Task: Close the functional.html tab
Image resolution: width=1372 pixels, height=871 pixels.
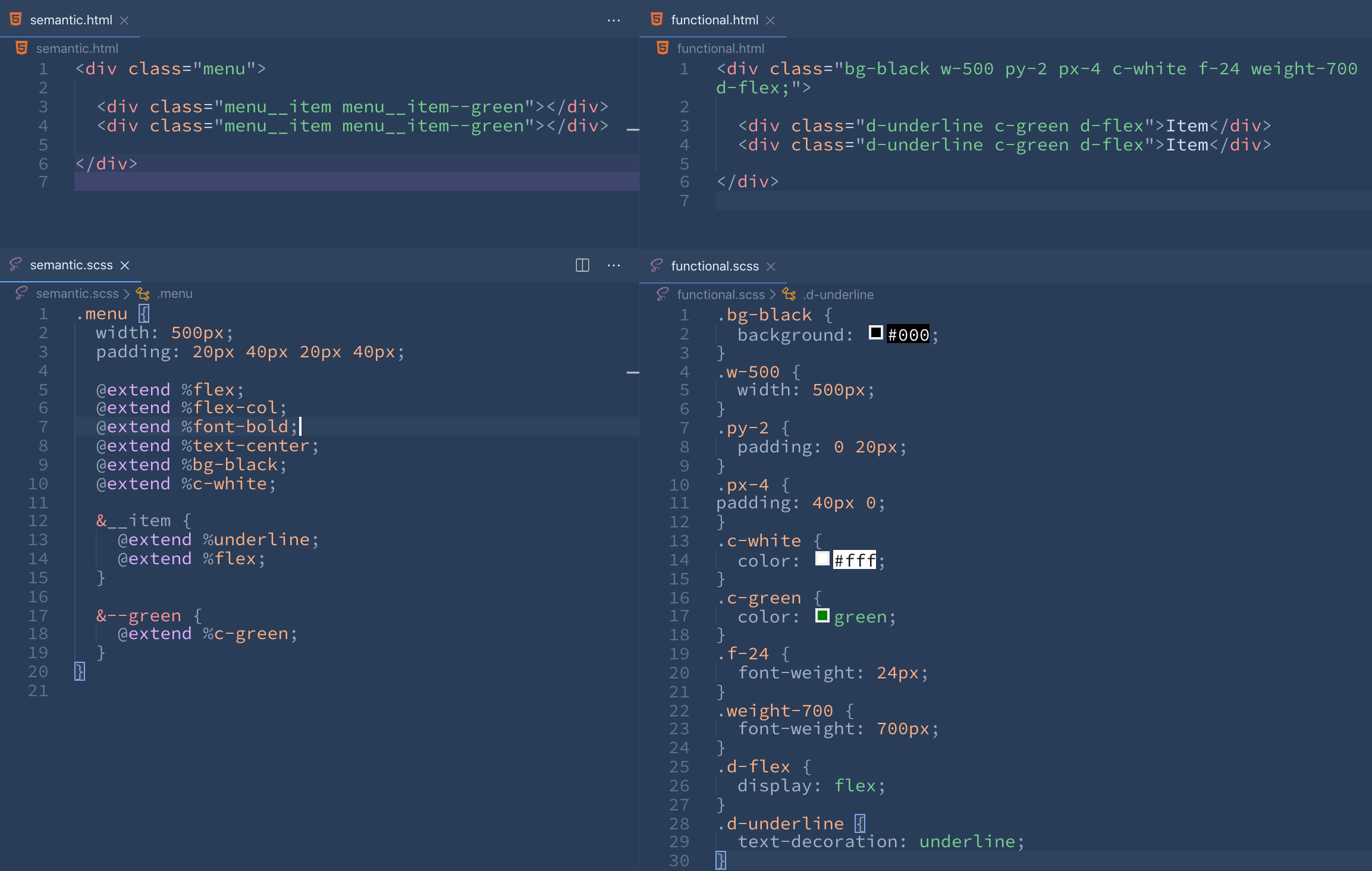Action: tap(770, 20)
